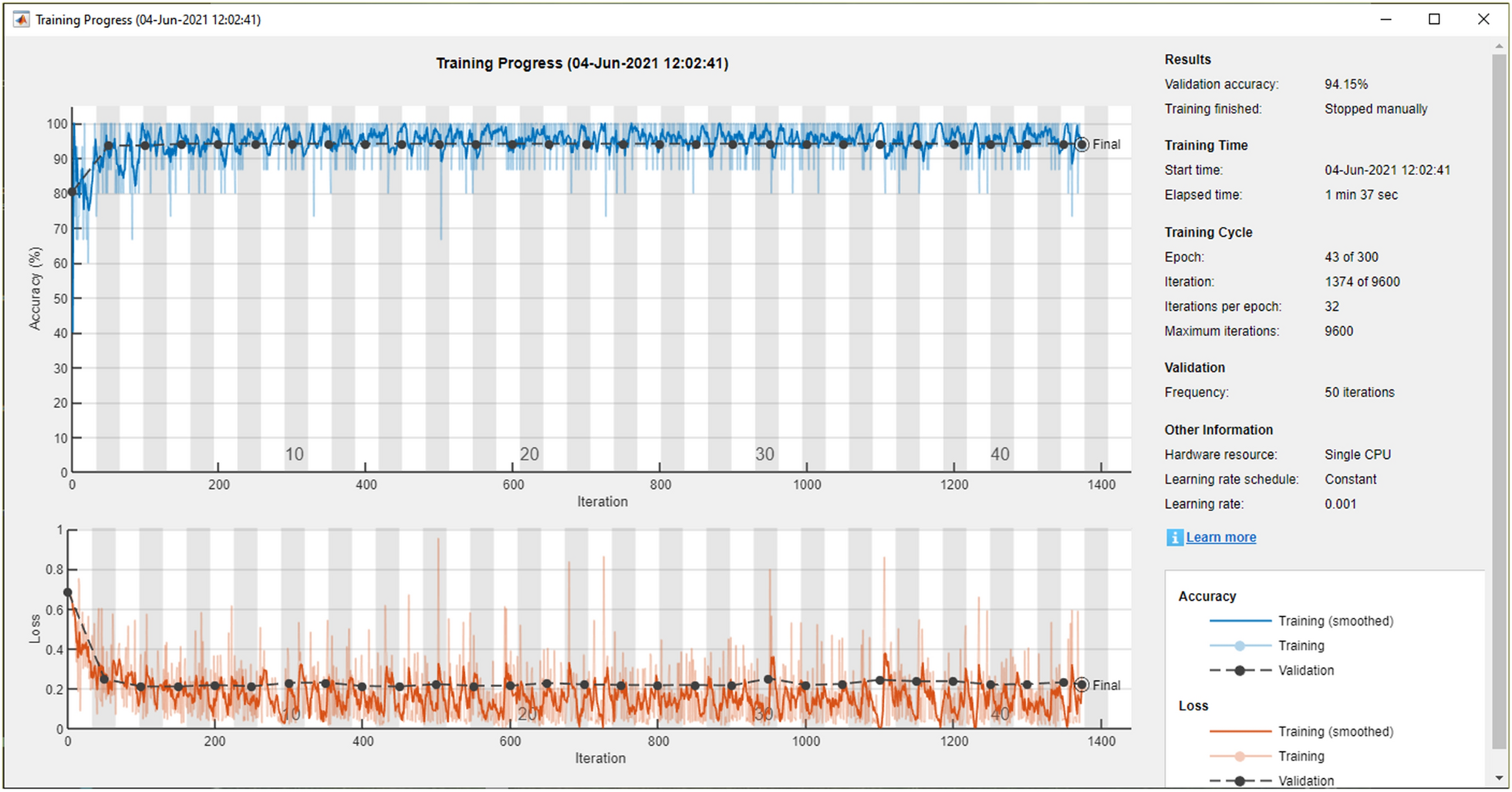Select elapsed time '1 min 37 sec'
This screenshot has height=792, width=1512.
(x=1361, y=195)
